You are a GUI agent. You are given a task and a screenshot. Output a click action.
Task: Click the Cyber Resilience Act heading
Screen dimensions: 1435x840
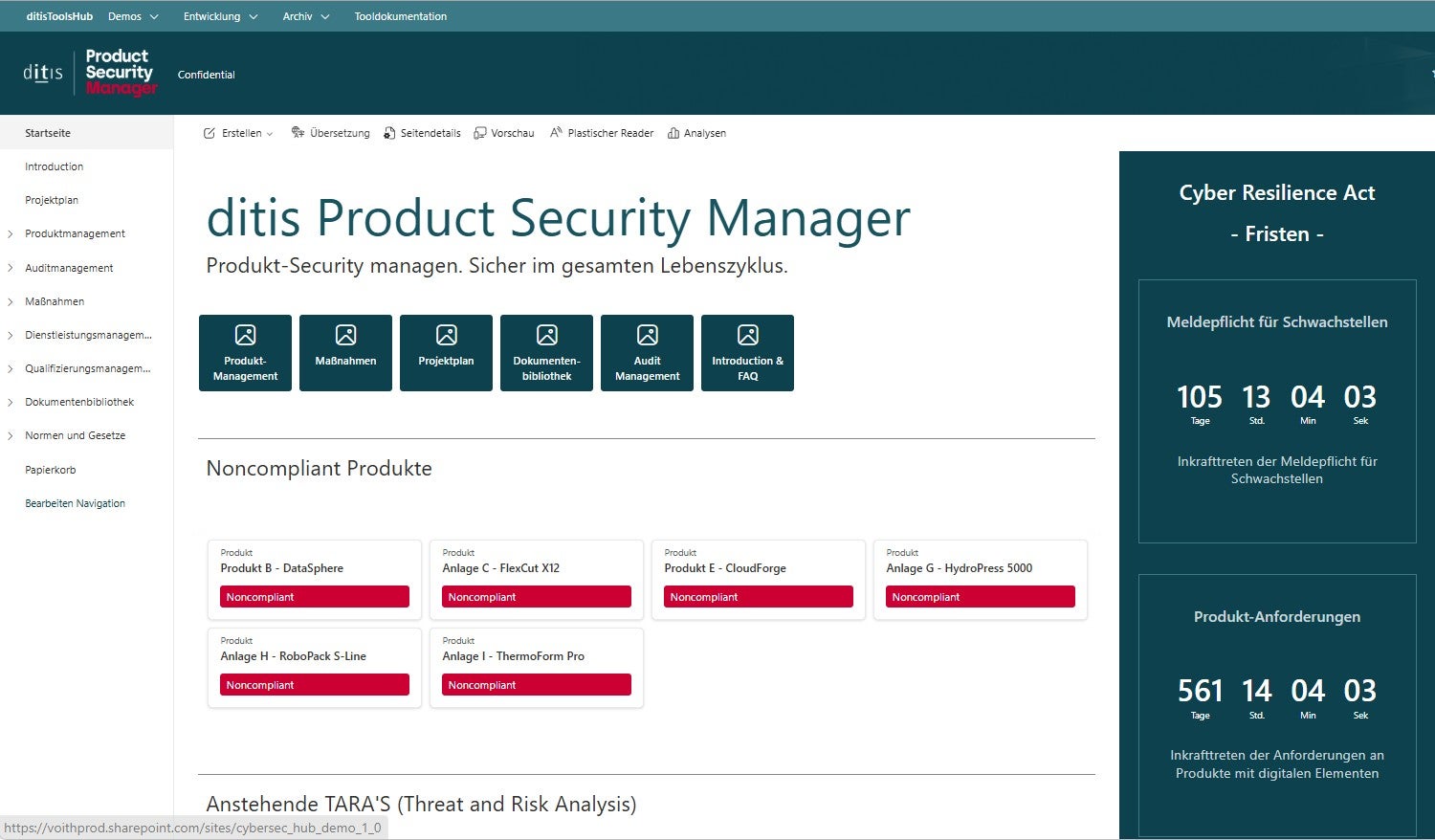pyautogui.click(x=1277, y=193)
